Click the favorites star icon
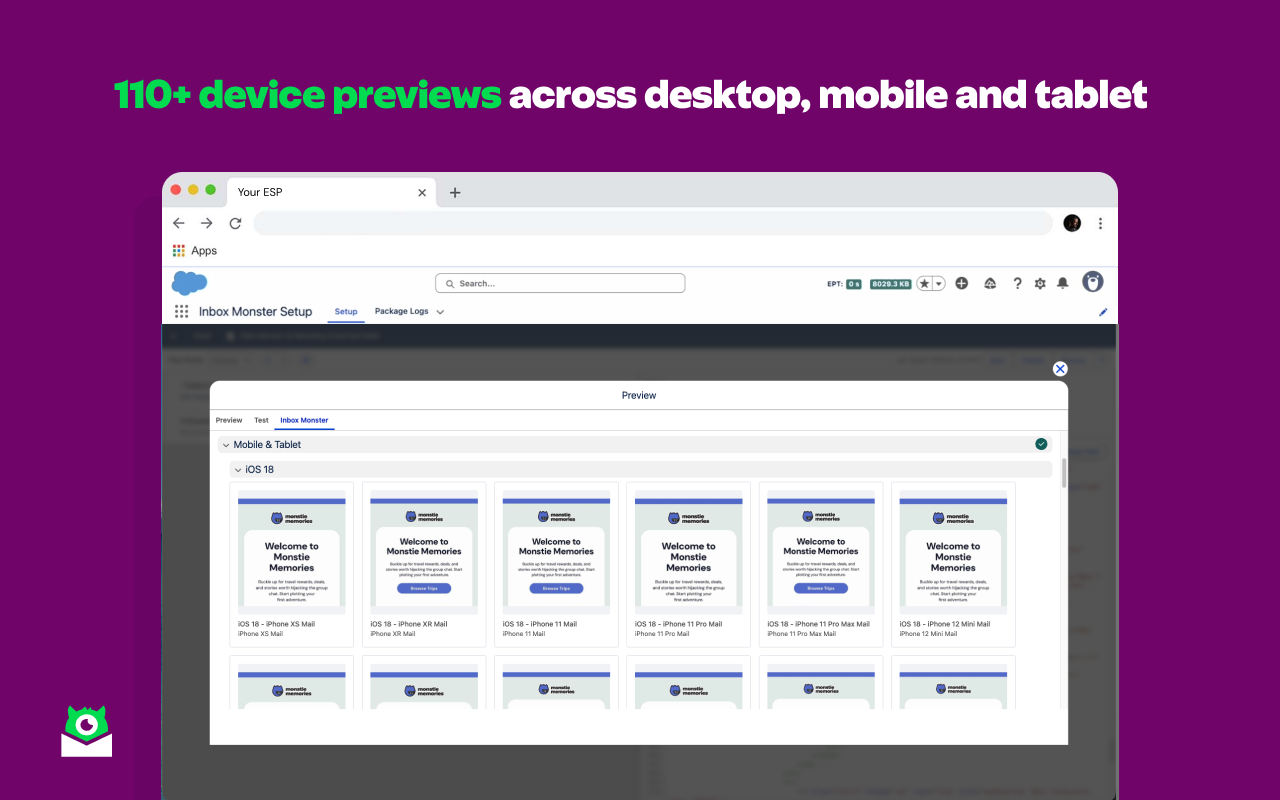Image resolution: width=1280 pixels, height=800 pixels. (x=925, y=283)
